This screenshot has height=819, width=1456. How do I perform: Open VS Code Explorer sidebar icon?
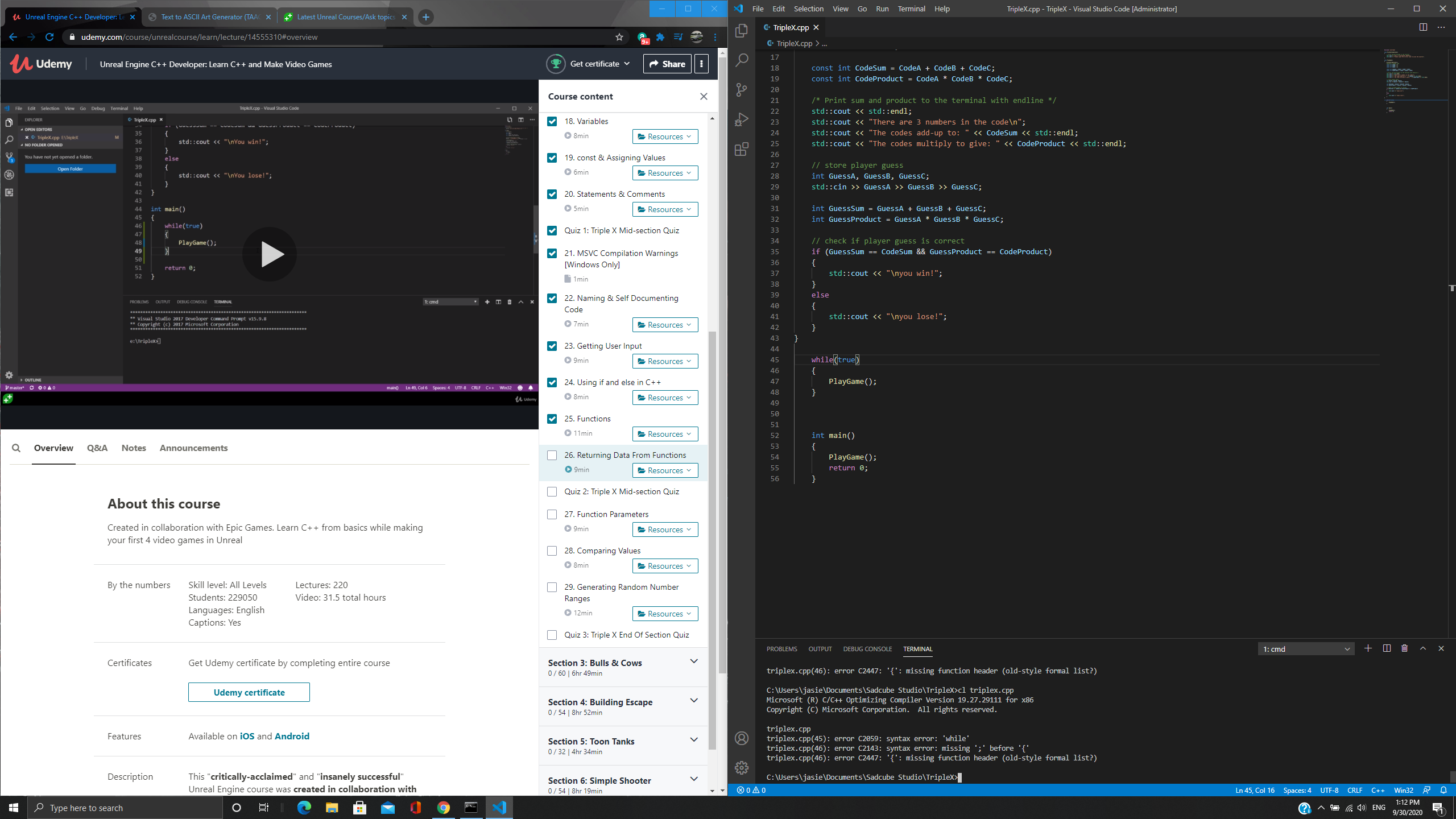pos(742,31)
